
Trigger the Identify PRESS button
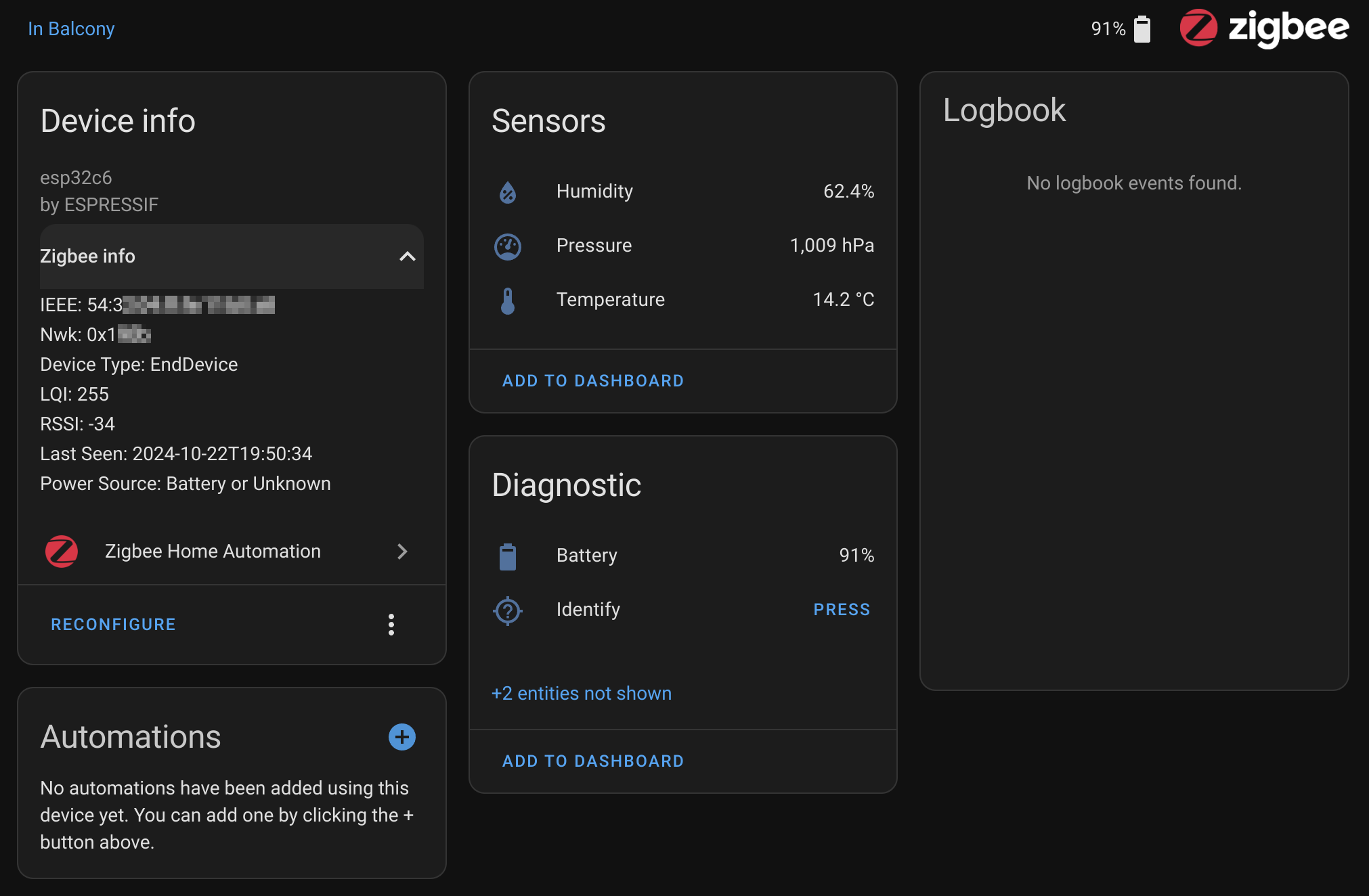842,610
